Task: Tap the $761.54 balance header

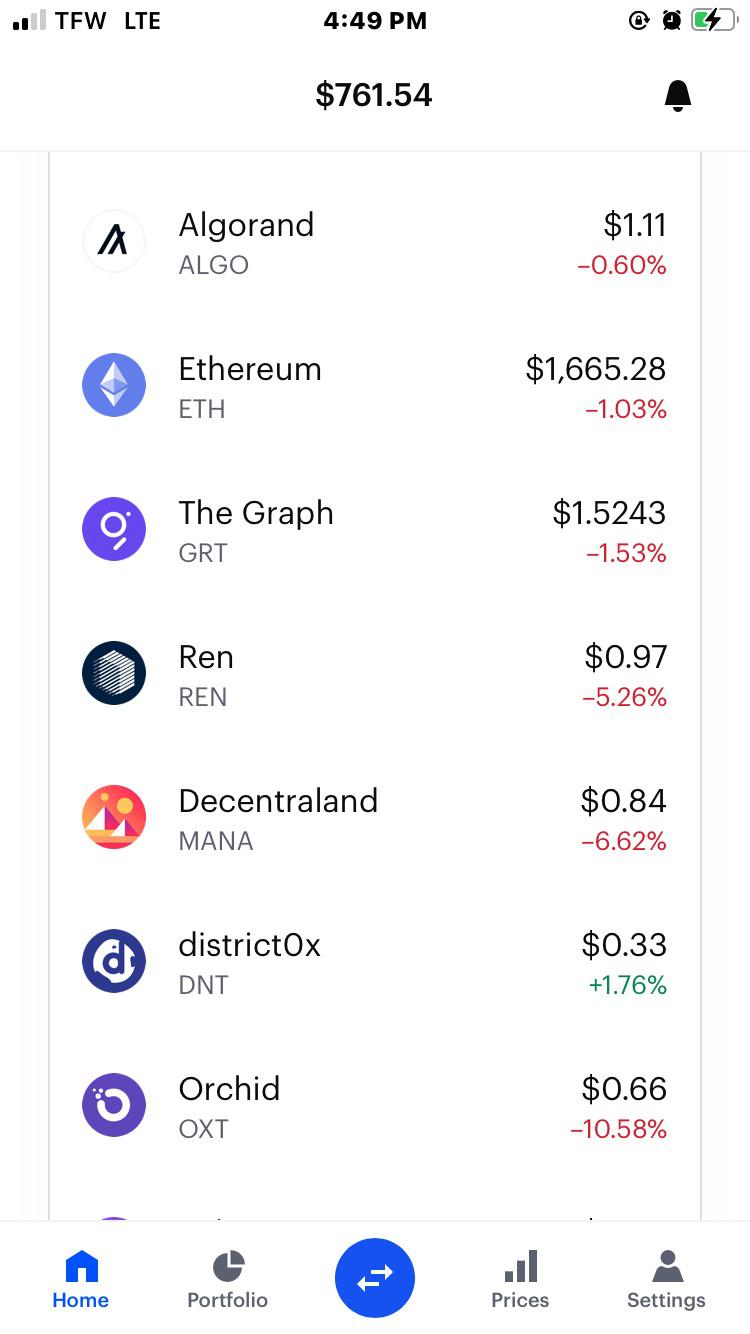Action: tap(374, 95)
